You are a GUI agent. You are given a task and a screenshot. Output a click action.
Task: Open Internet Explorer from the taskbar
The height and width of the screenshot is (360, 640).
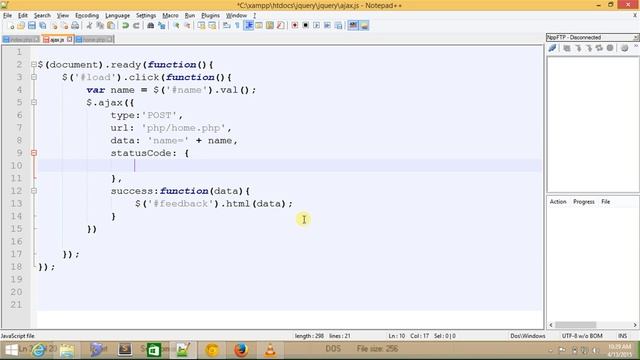[x=39, y=350]
